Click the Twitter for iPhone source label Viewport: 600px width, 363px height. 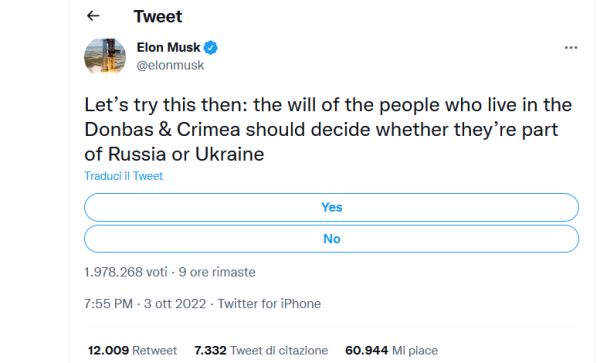click(x=269, y=304)
